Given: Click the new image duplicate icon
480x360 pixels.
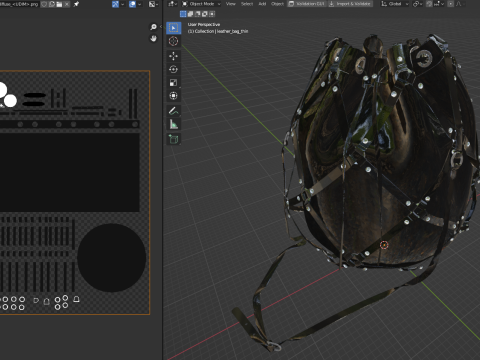Looking at the screenshot, I should (52, 4).
